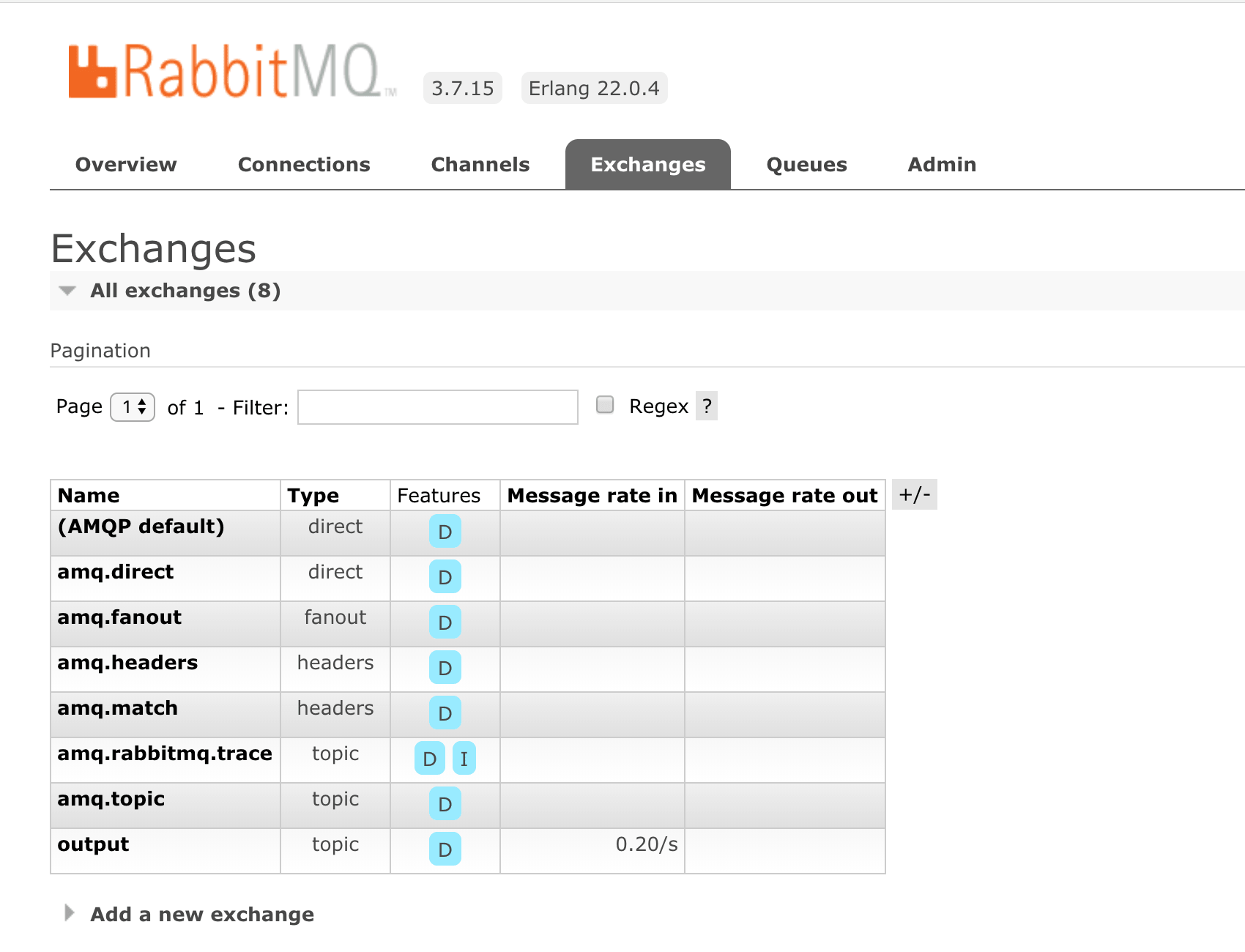1245x952 pixels.
Task: Sort table by Message rate in
Action: point(592,496)
